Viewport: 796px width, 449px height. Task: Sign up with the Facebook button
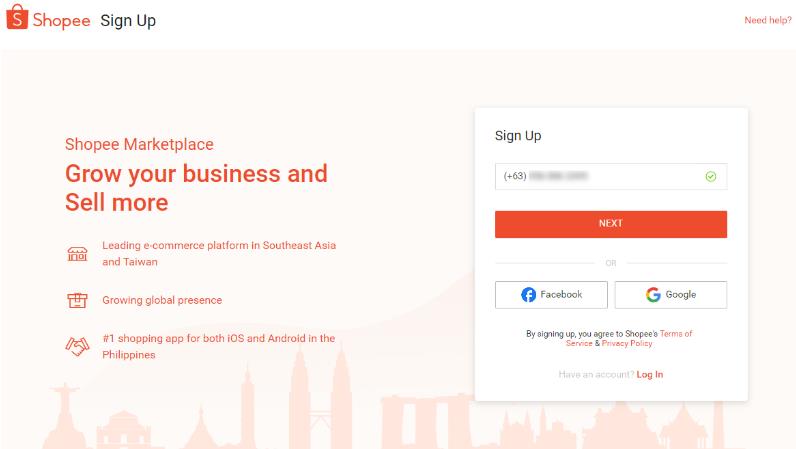551,295
